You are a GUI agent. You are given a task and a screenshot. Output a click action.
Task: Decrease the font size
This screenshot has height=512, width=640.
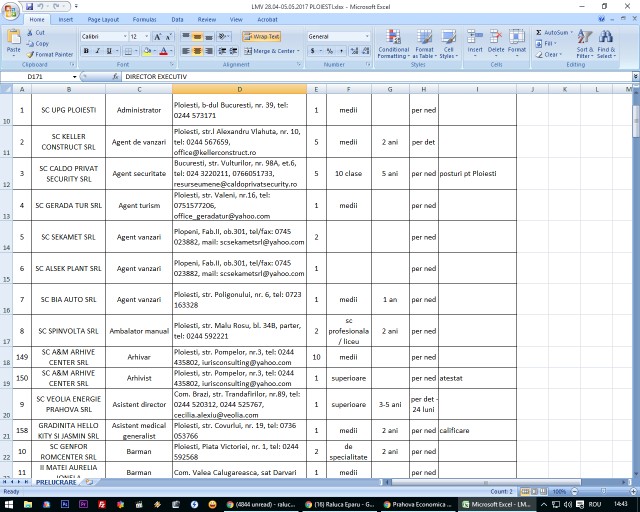169,37
